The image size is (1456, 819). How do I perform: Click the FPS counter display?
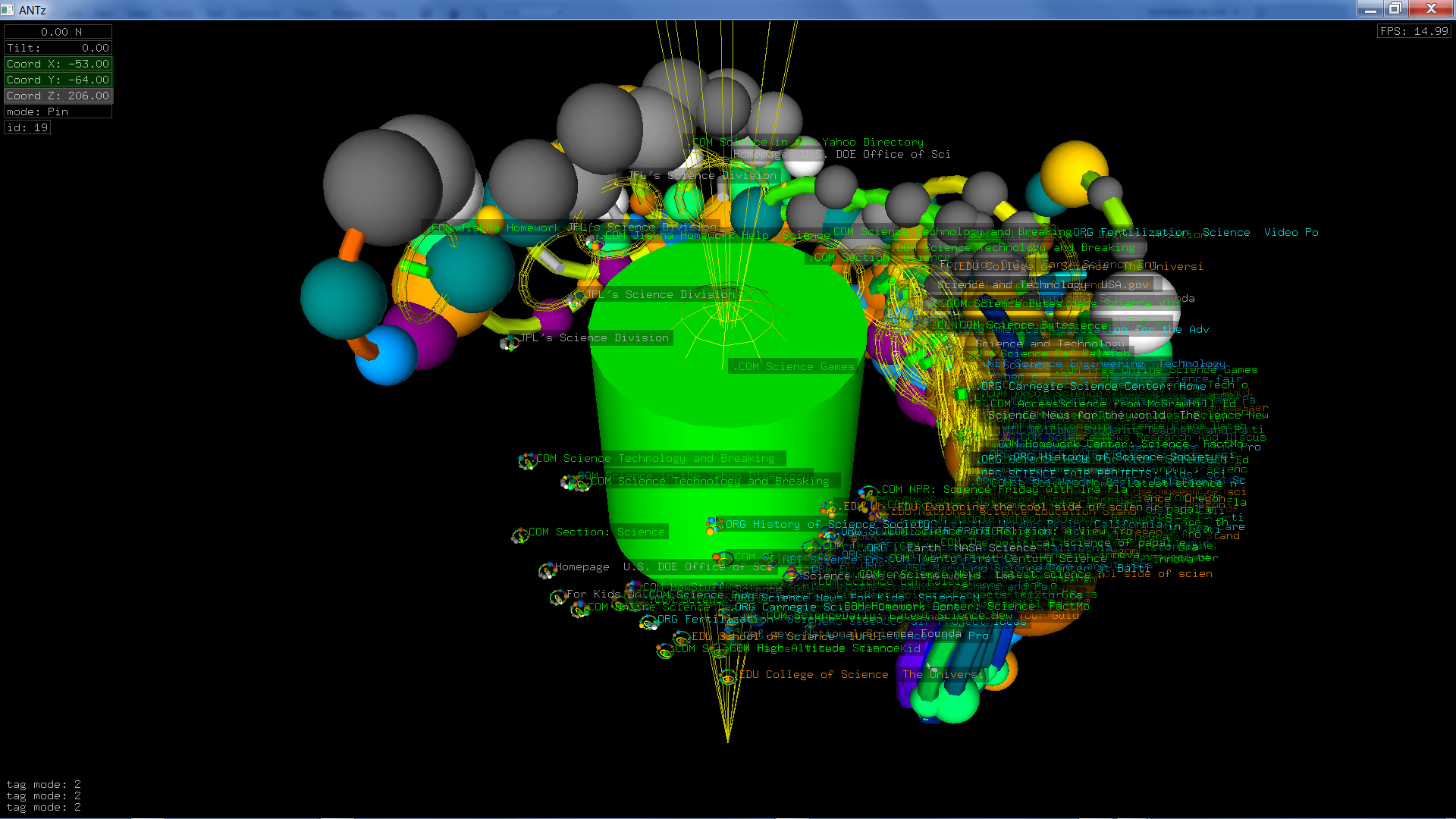tap(1414, 31)
